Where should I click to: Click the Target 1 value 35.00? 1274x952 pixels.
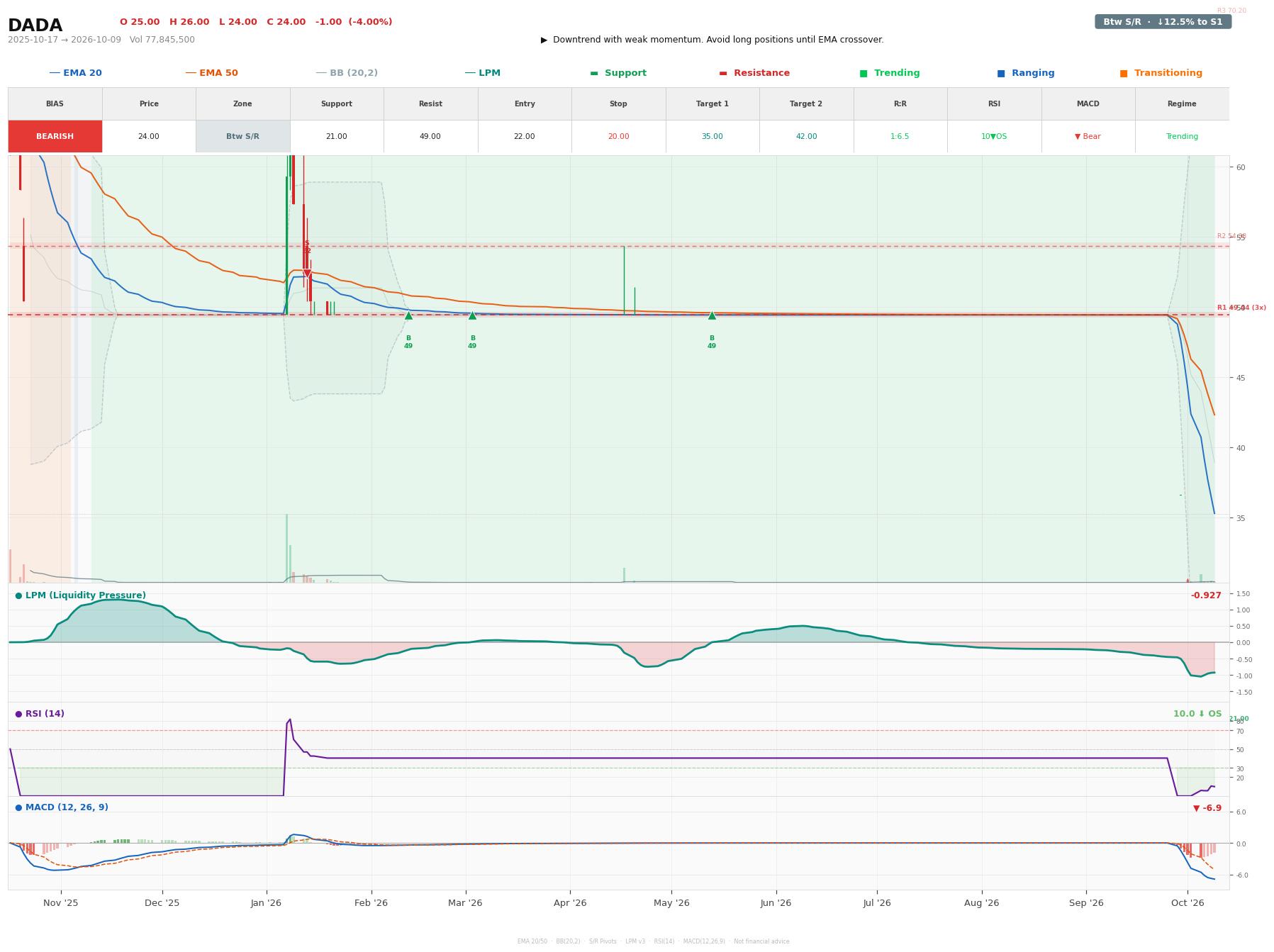pos(713,136)
